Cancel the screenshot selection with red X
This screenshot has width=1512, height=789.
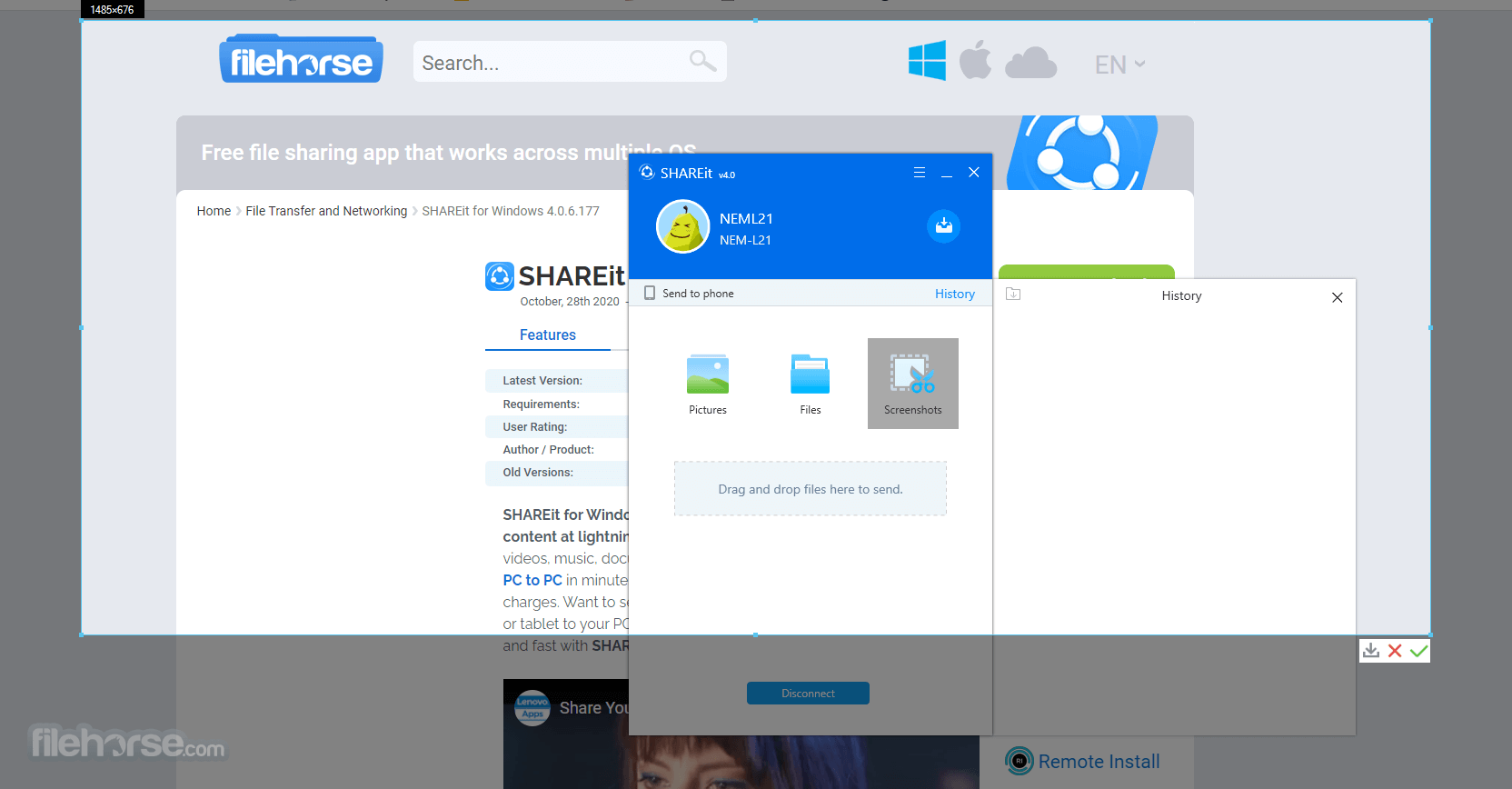[1395, 651]
